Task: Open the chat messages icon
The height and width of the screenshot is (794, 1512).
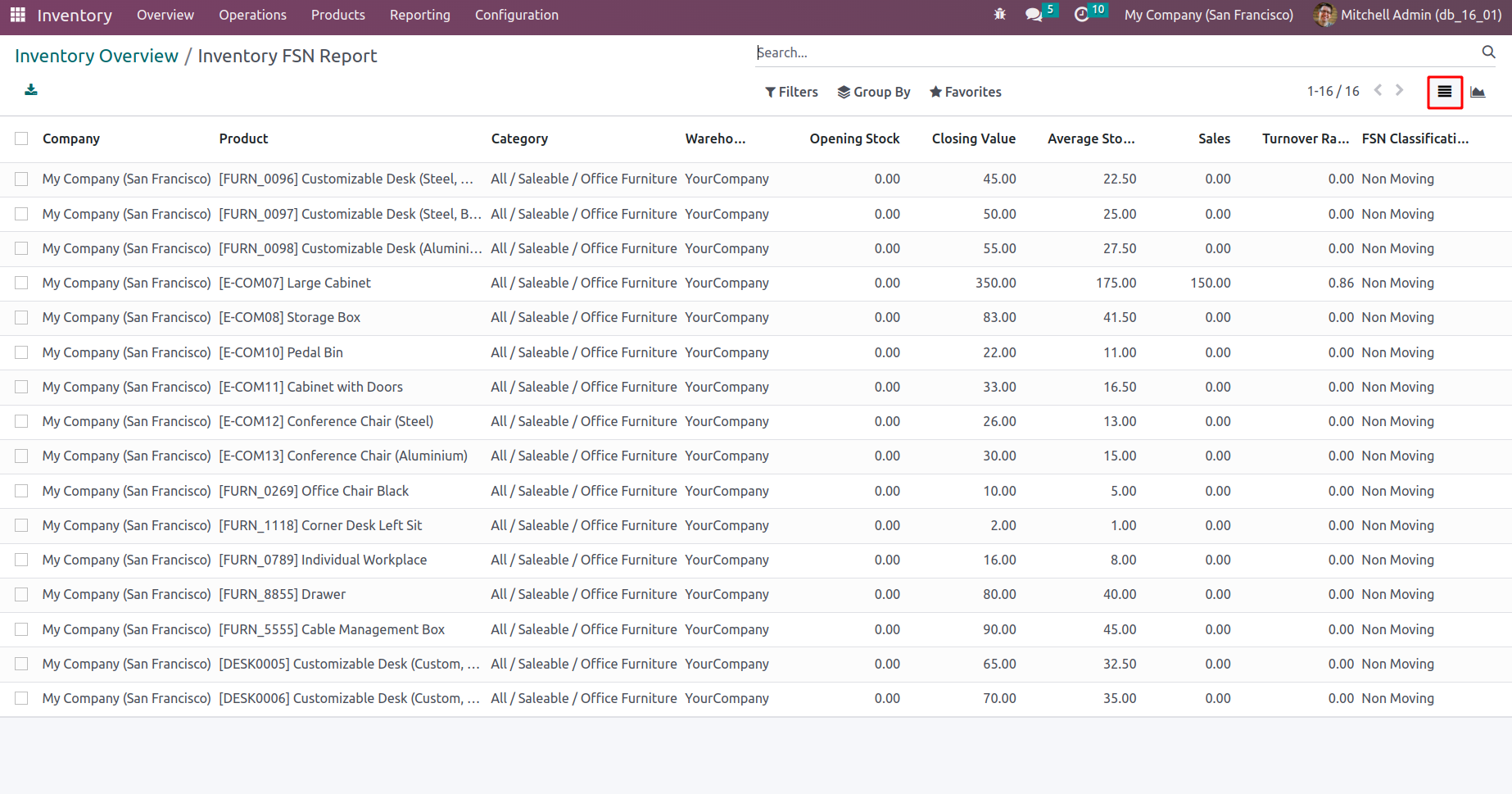Action: pos(1034,15)
